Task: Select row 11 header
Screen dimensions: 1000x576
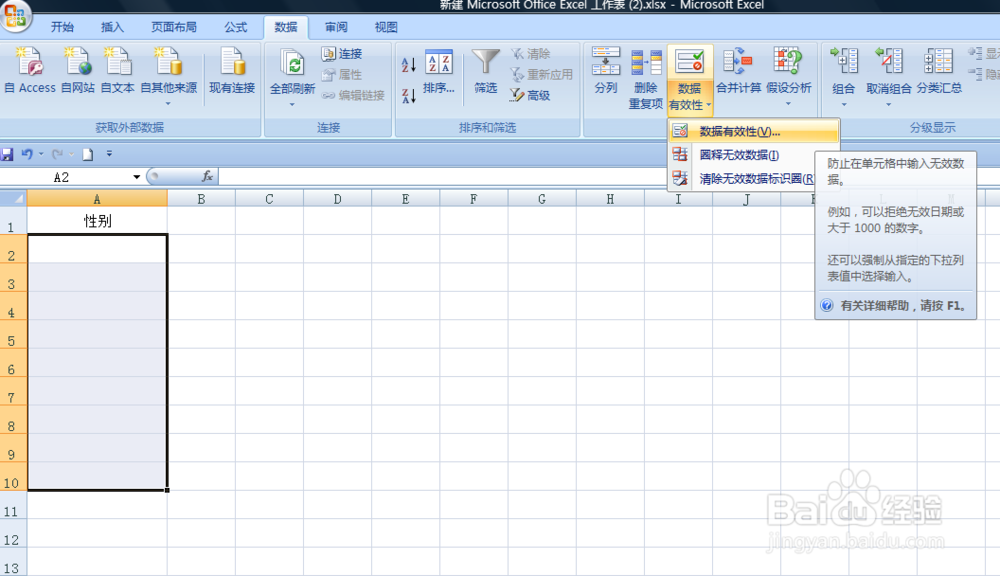Action: click(x=13, y=505)
